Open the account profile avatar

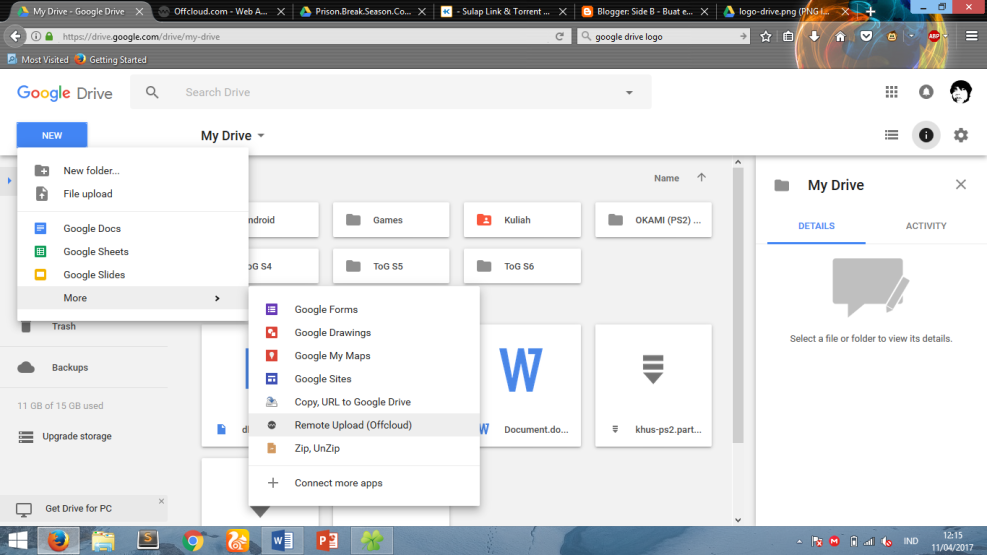click(961, 92)
